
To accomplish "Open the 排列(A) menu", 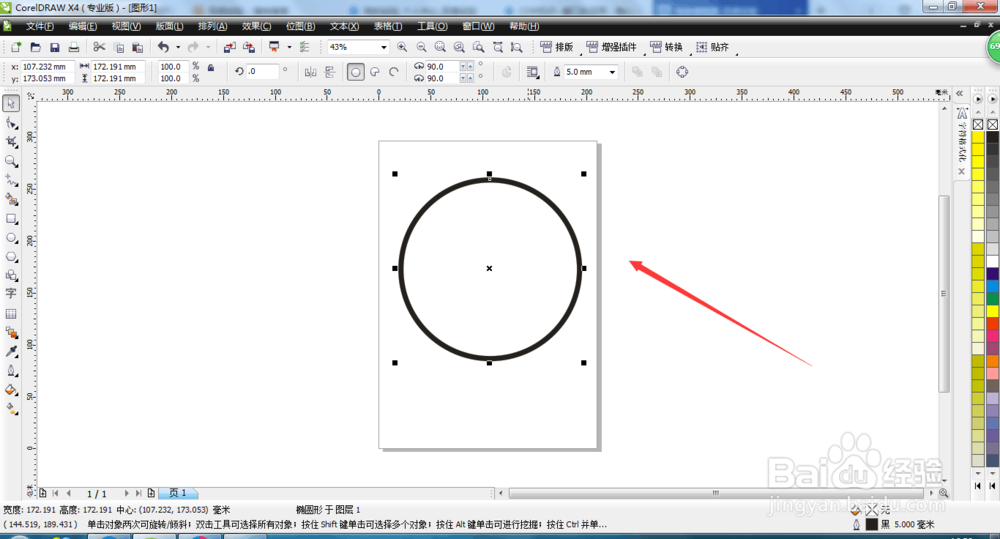I will click(x=212, y=26).
